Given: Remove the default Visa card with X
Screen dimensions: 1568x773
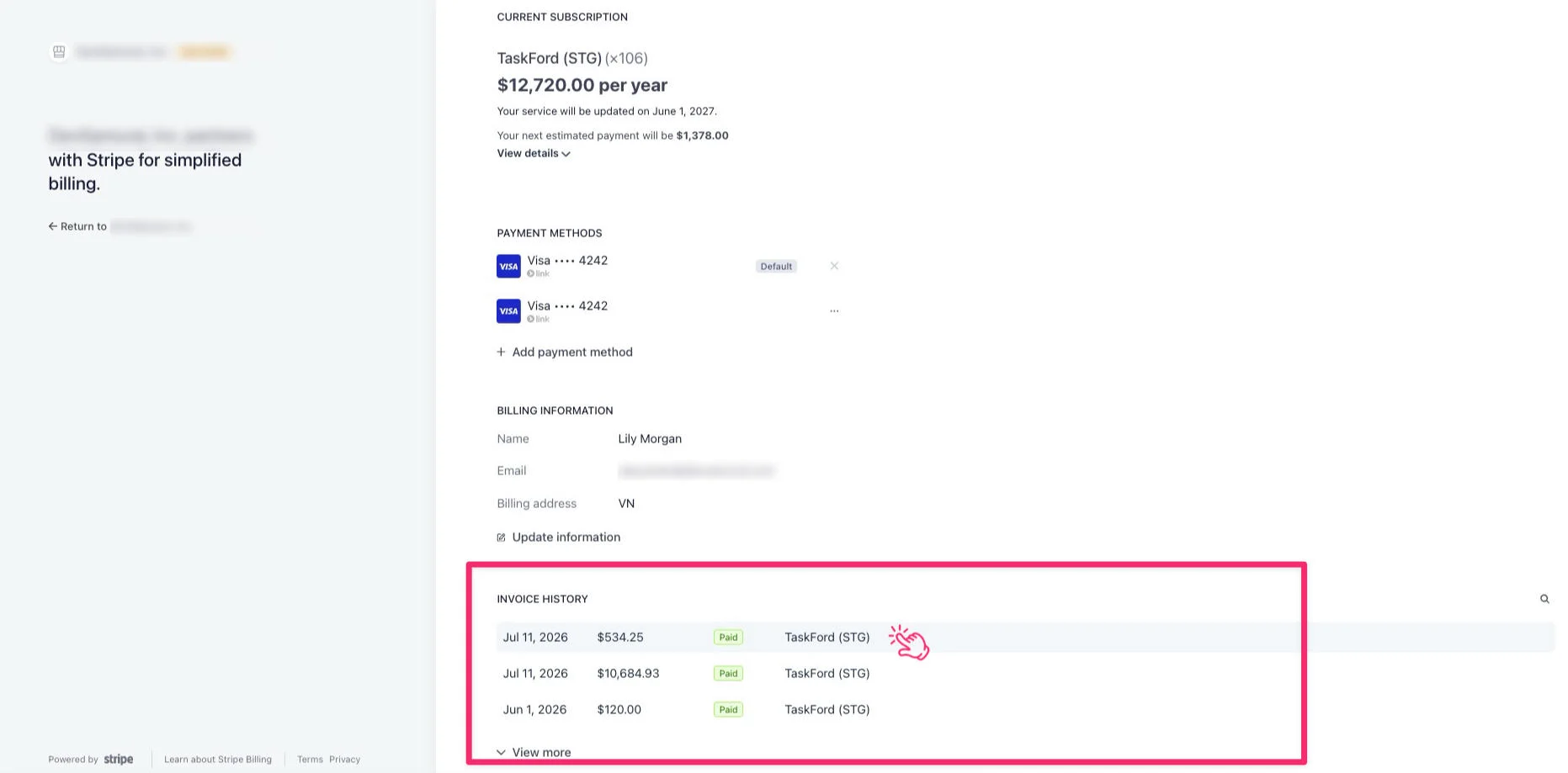Looking at the screenshot, I should [x=834, y=266].
